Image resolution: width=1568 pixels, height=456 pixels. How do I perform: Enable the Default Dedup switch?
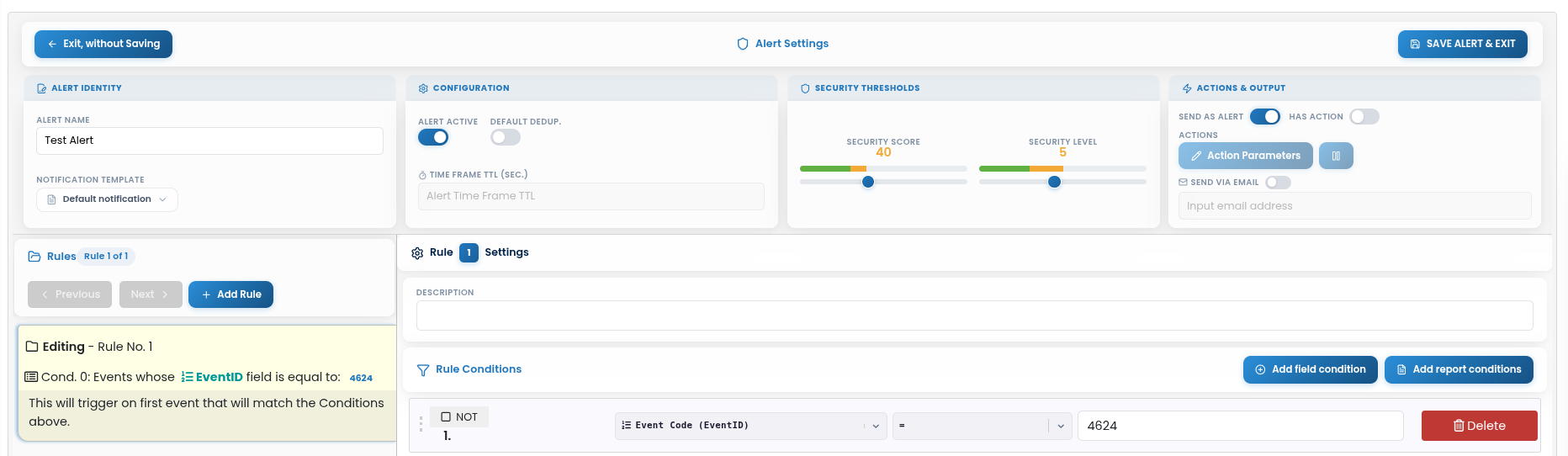point(506,137)
